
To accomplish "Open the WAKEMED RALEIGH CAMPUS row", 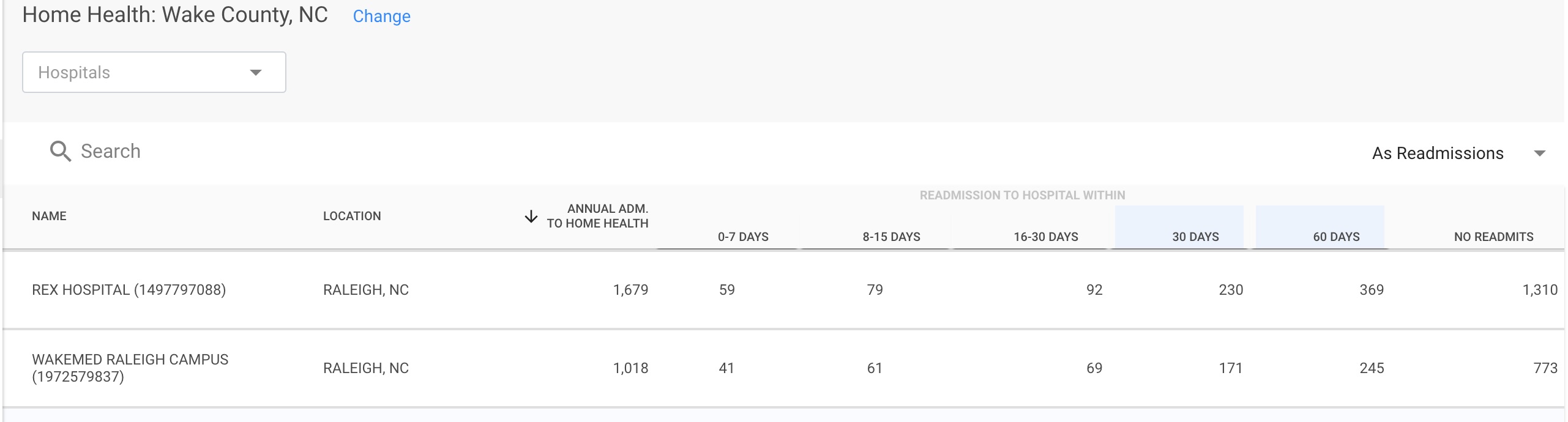I will coord(784,368).
